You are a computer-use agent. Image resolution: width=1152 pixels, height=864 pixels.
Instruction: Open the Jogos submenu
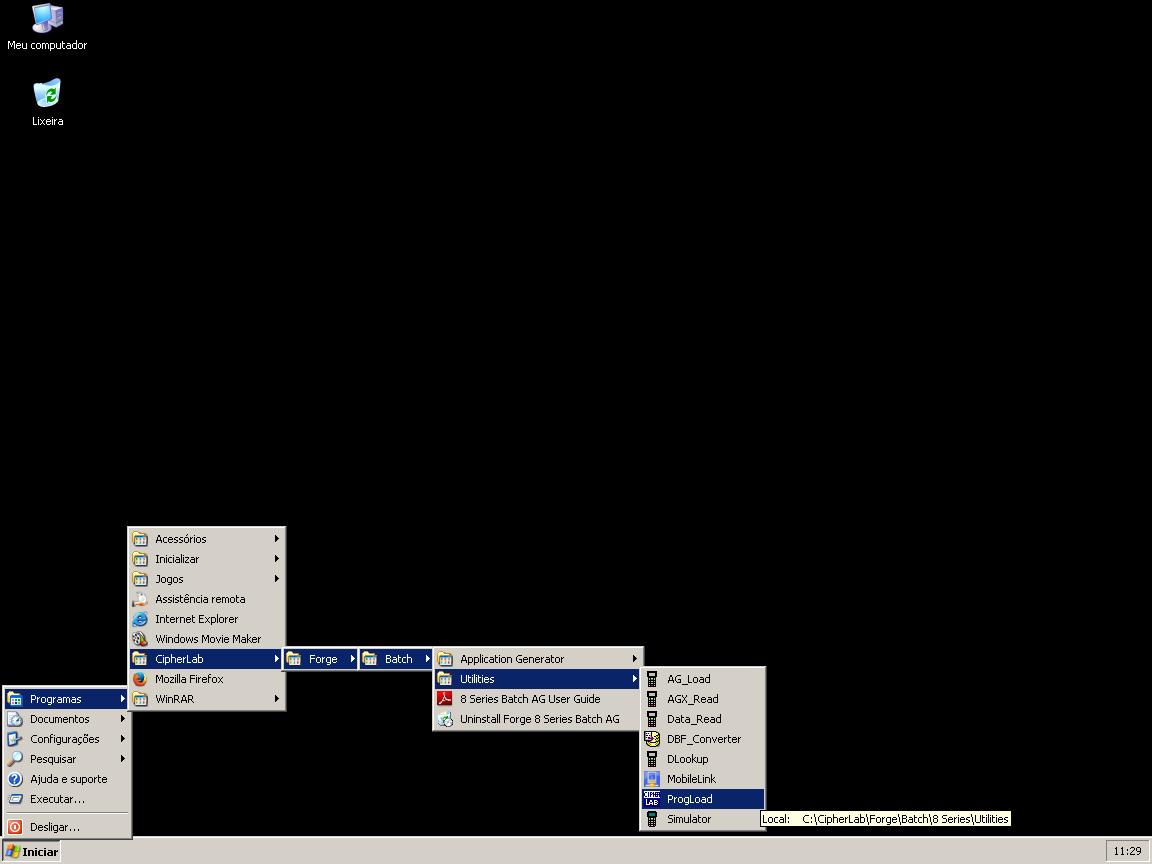click(x=206, y=579)
